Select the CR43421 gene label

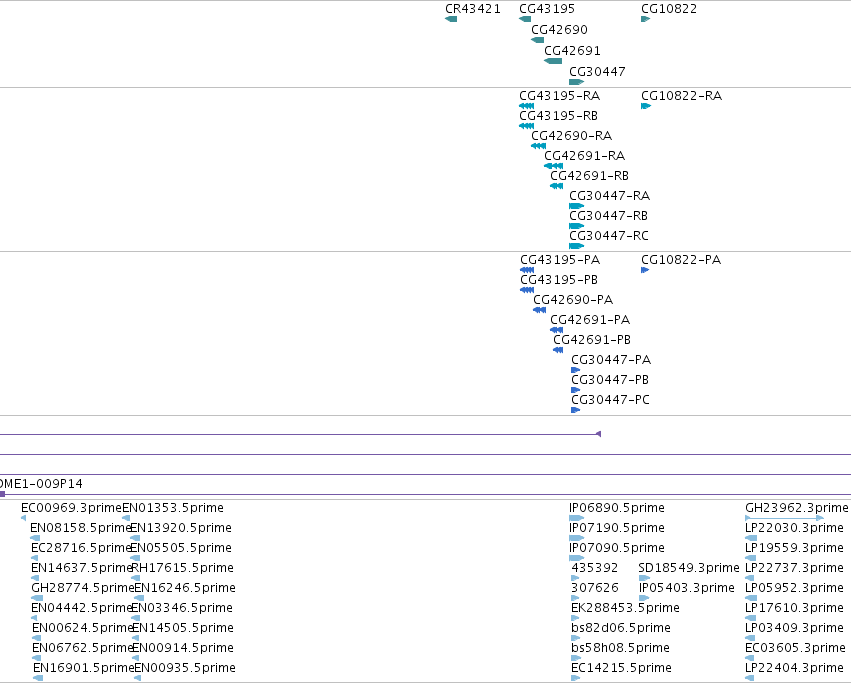click(473, 9)
